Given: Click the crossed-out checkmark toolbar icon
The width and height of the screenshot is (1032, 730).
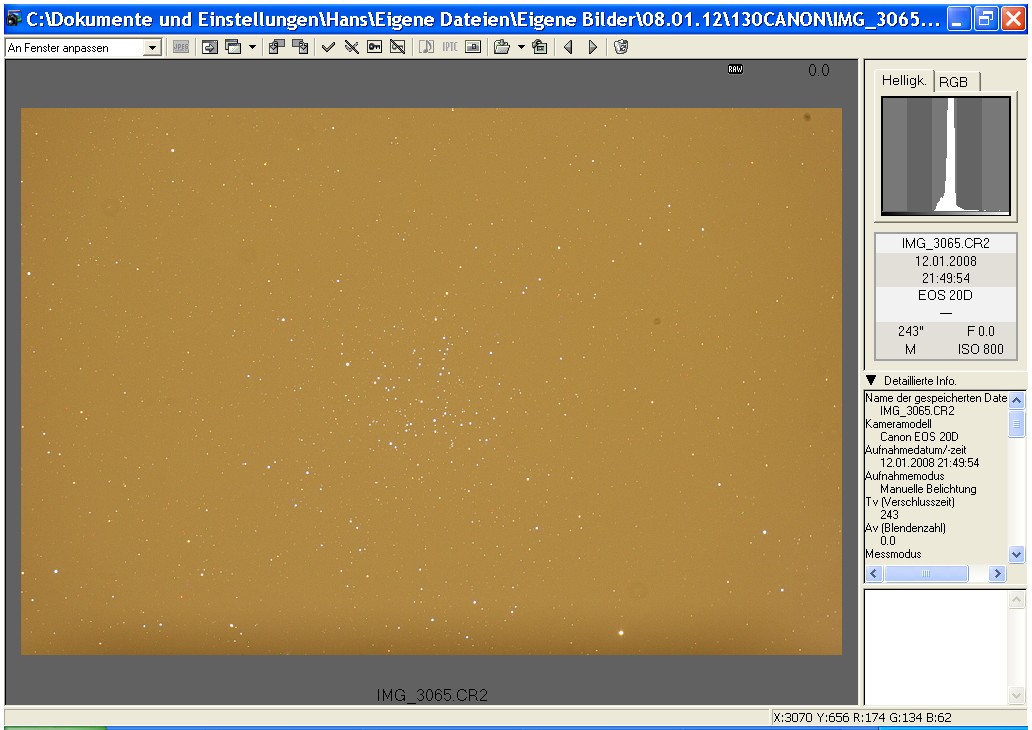Looking at the screenshot, I should tap(351, 47).
